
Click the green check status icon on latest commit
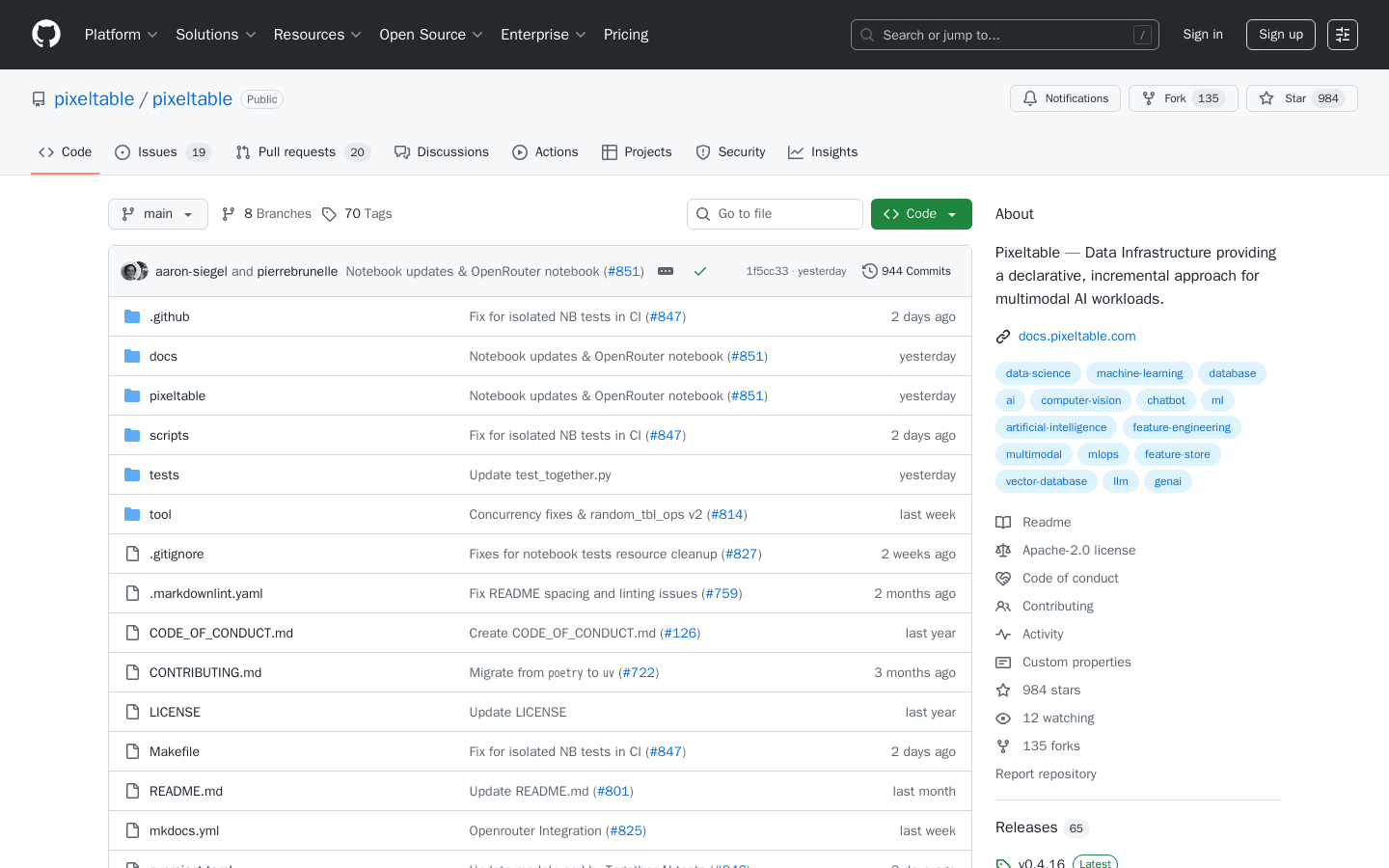click(700, 271)
